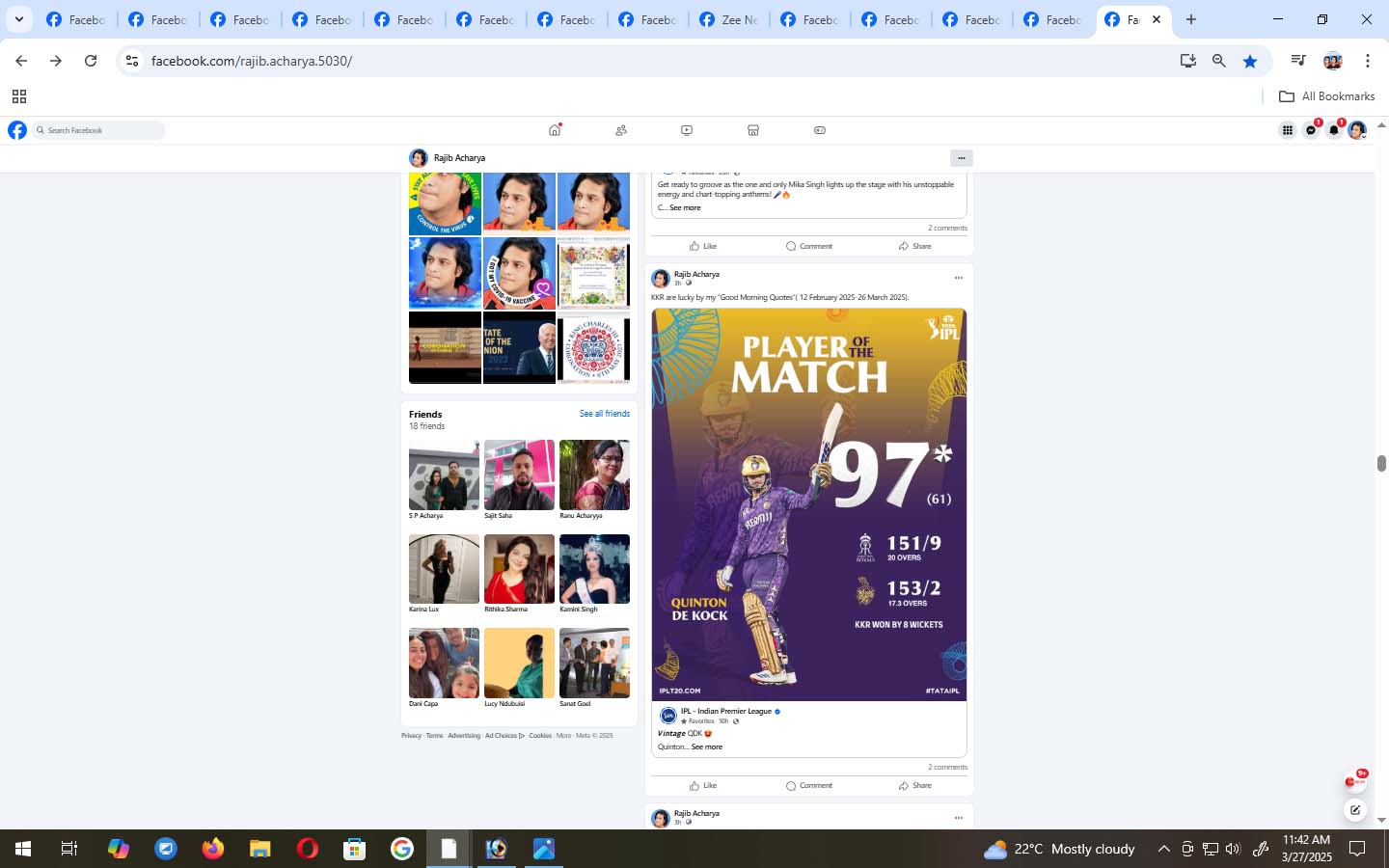Open Lucy Ndubuisi's friend photo
Image resolution: width=1389 pixels, height=868 pixels.
click(x=519, y=664)
